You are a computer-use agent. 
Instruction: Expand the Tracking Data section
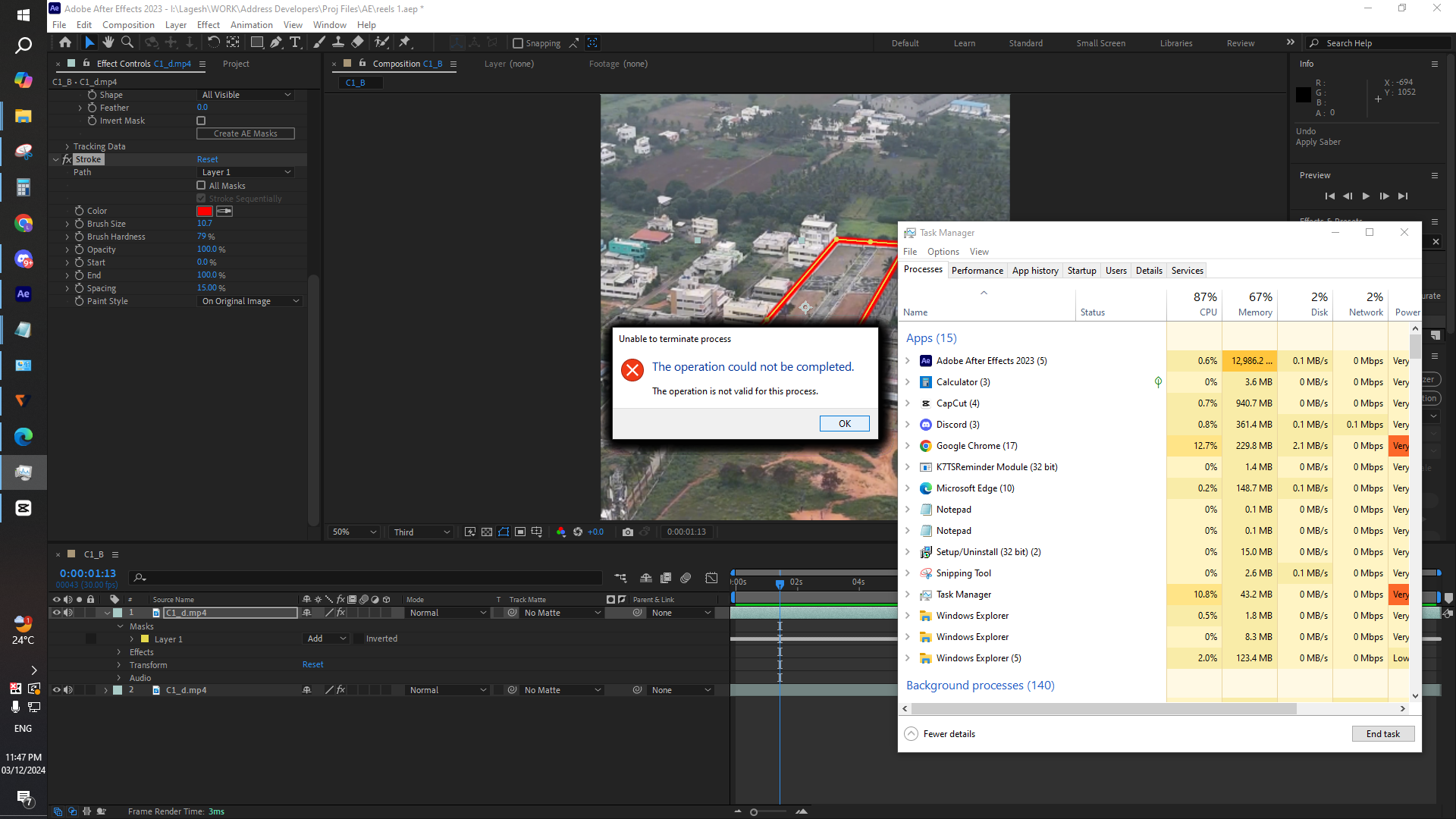(67, 146)
